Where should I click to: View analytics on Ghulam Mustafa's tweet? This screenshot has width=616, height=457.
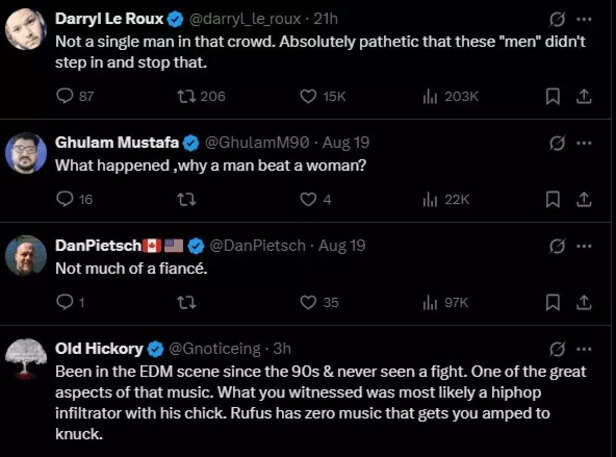431,199
